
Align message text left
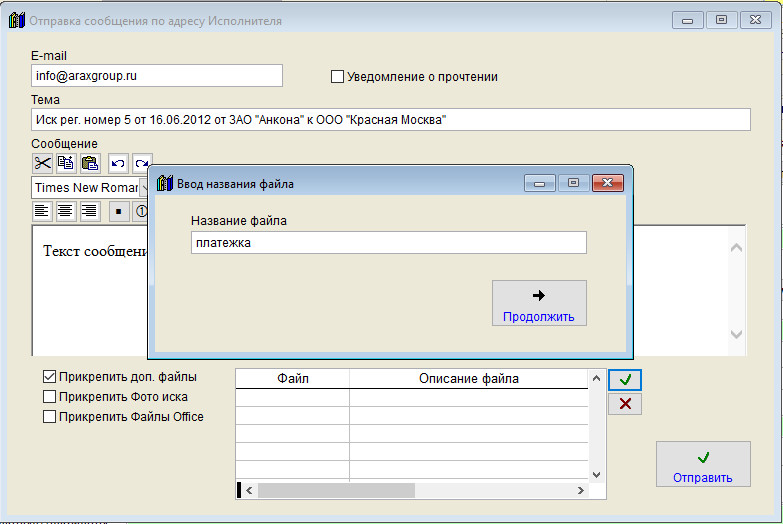coord(42,211)
